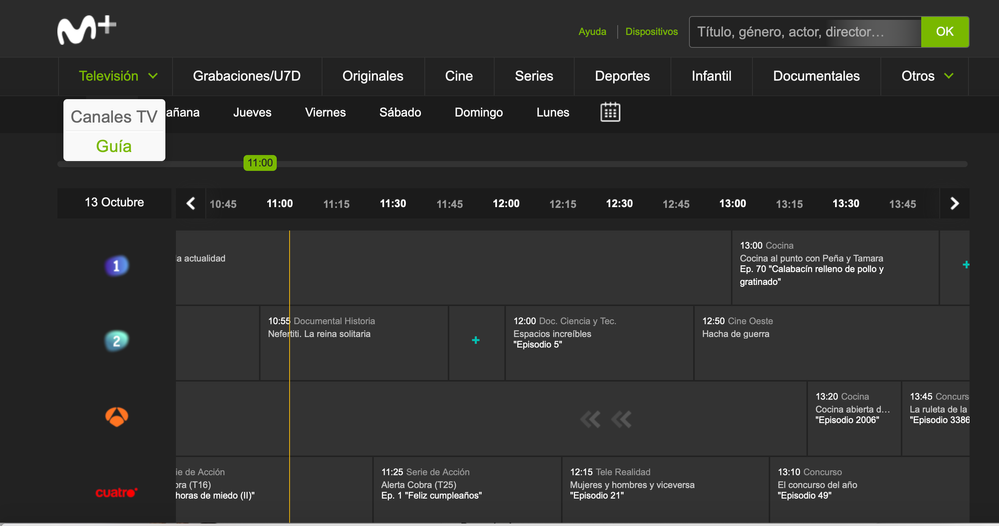This screenshot has width=999, height=526.
Task: Open the Deportes section
Action: pyautogui.click(x=622, y=76)
